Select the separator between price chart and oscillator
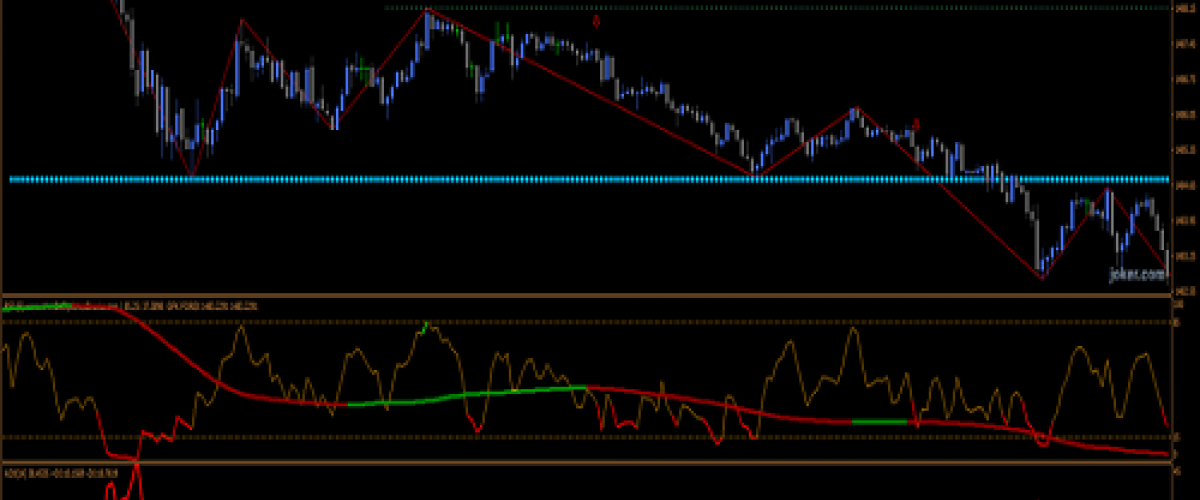1200x500 pixels. [600, 295]
